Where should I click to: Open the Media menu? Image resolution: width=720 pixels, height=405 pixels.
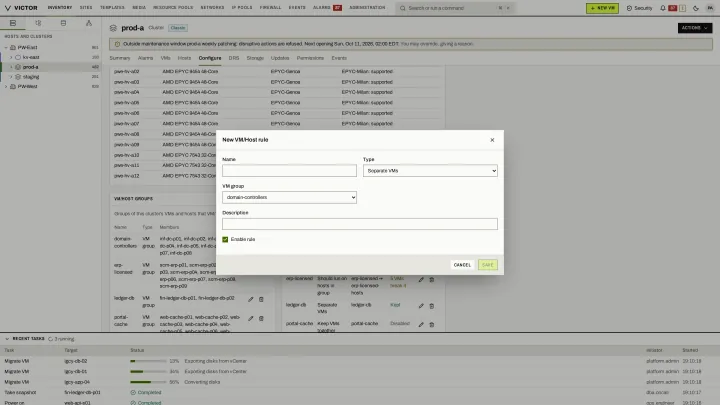[x=139, y=8]
